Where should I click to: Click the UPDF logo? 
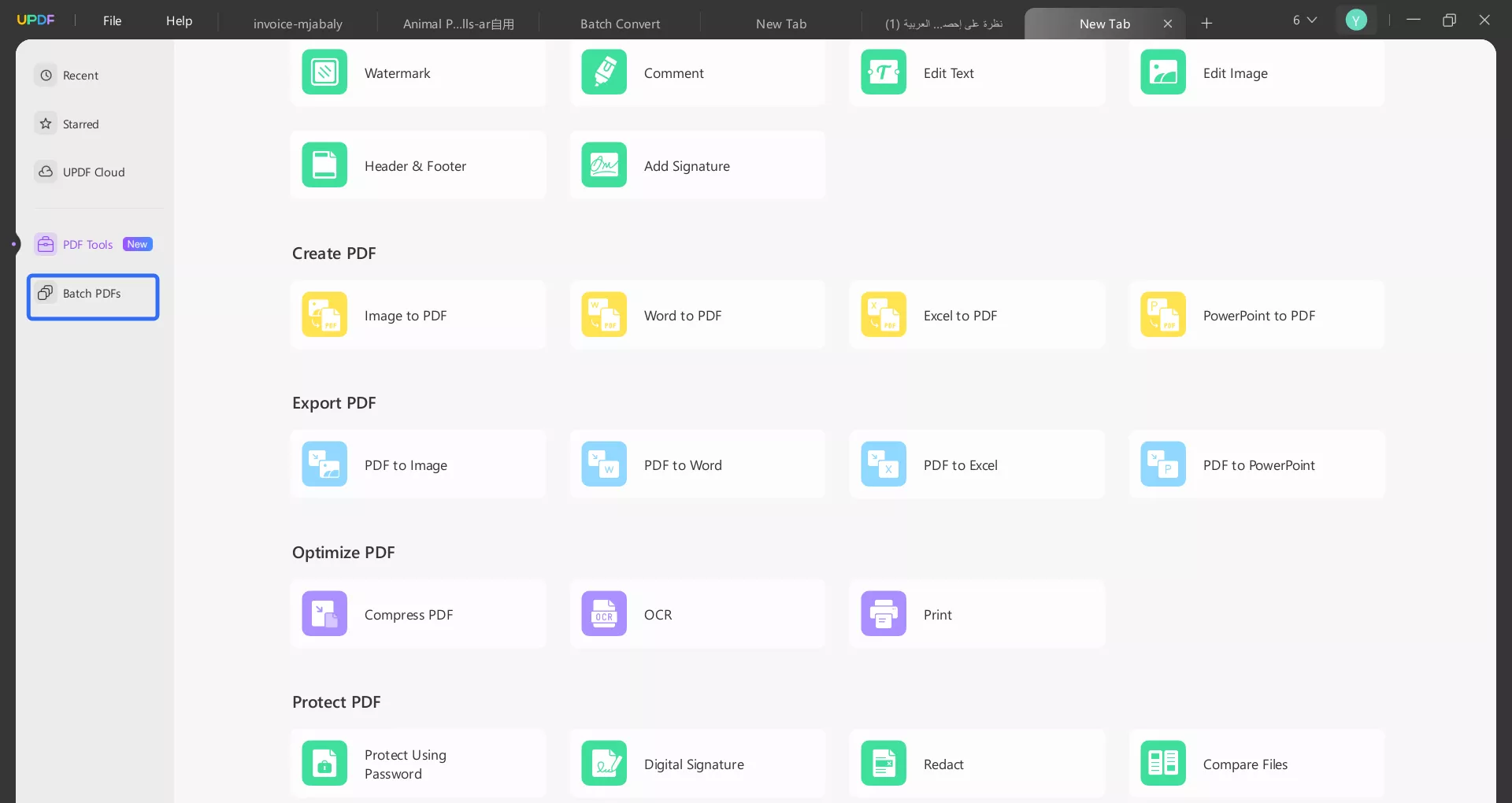(x=36, y=20)
